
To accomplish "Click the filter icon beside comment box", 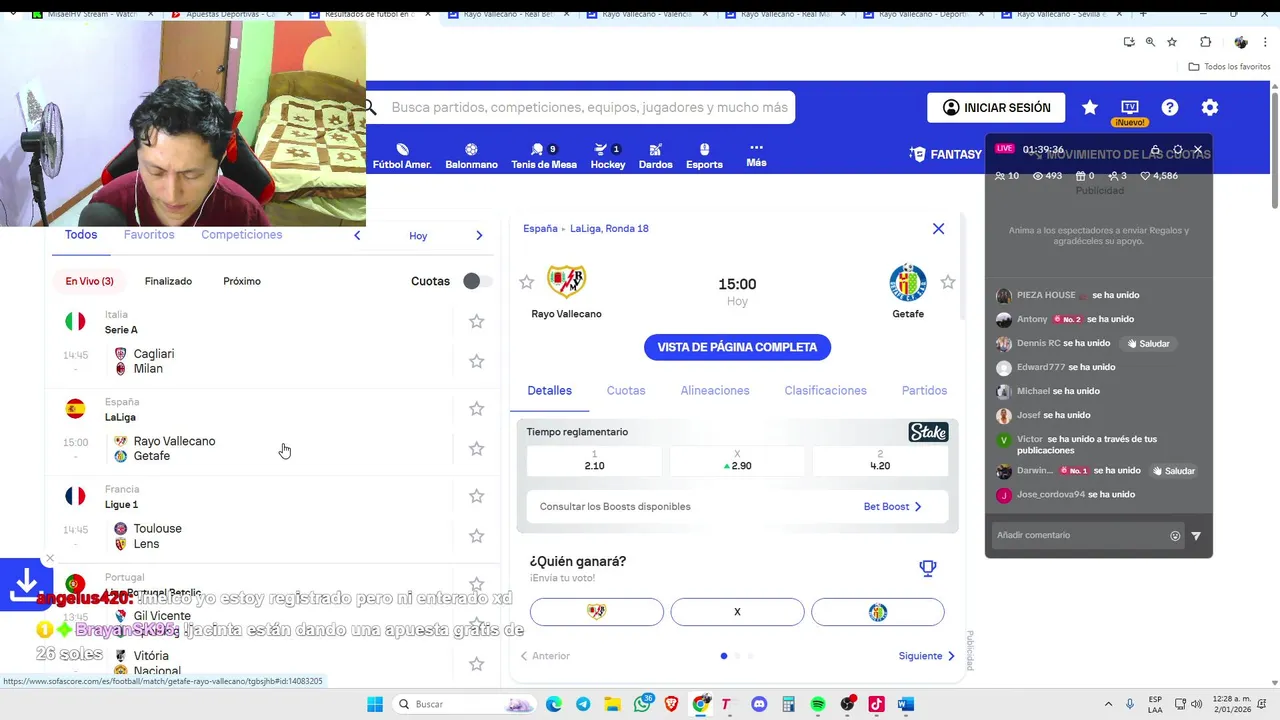I will tap(1196, 536).
